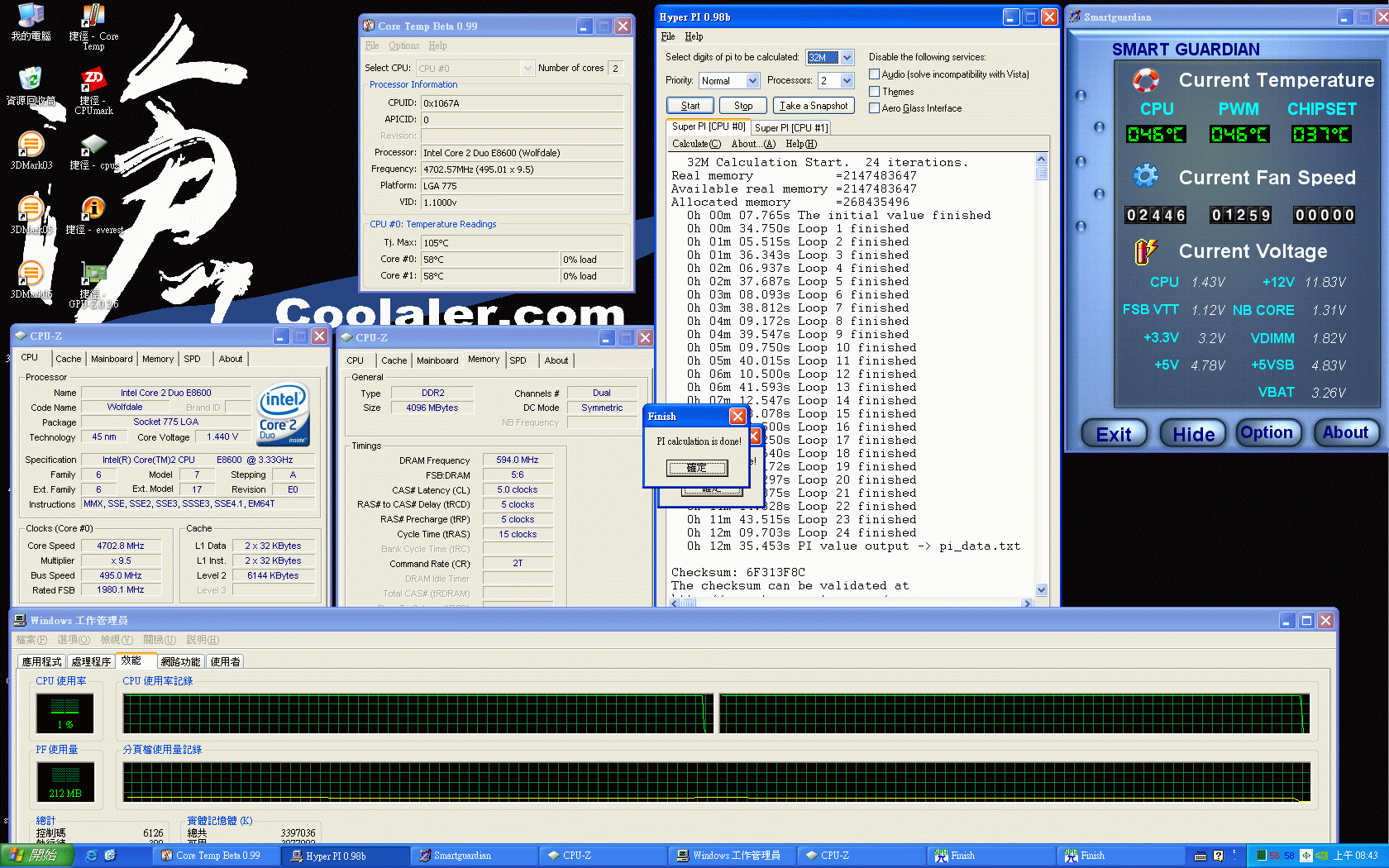
Task: Click the language bar tray icon
Action: point(1305,856)
